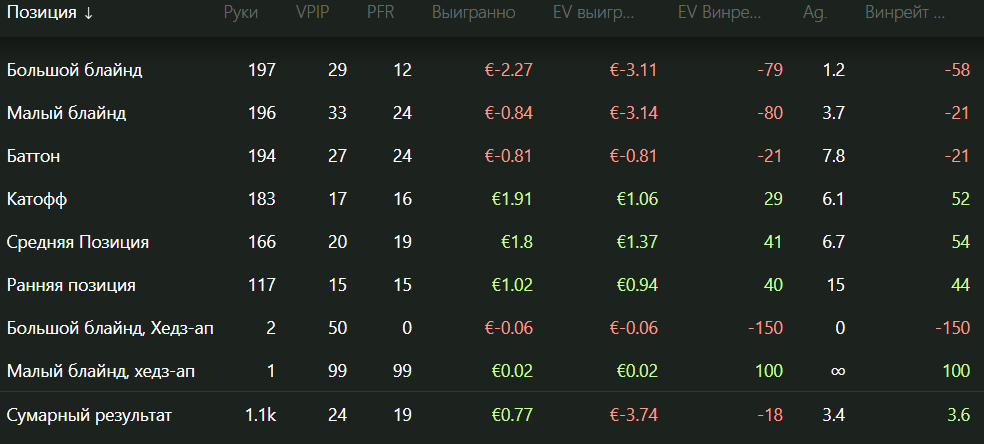The height and width of the screenshot is (444, 984).
Task: Select the Малый блайнд, хедз-ап row
Action: point(492,371)
